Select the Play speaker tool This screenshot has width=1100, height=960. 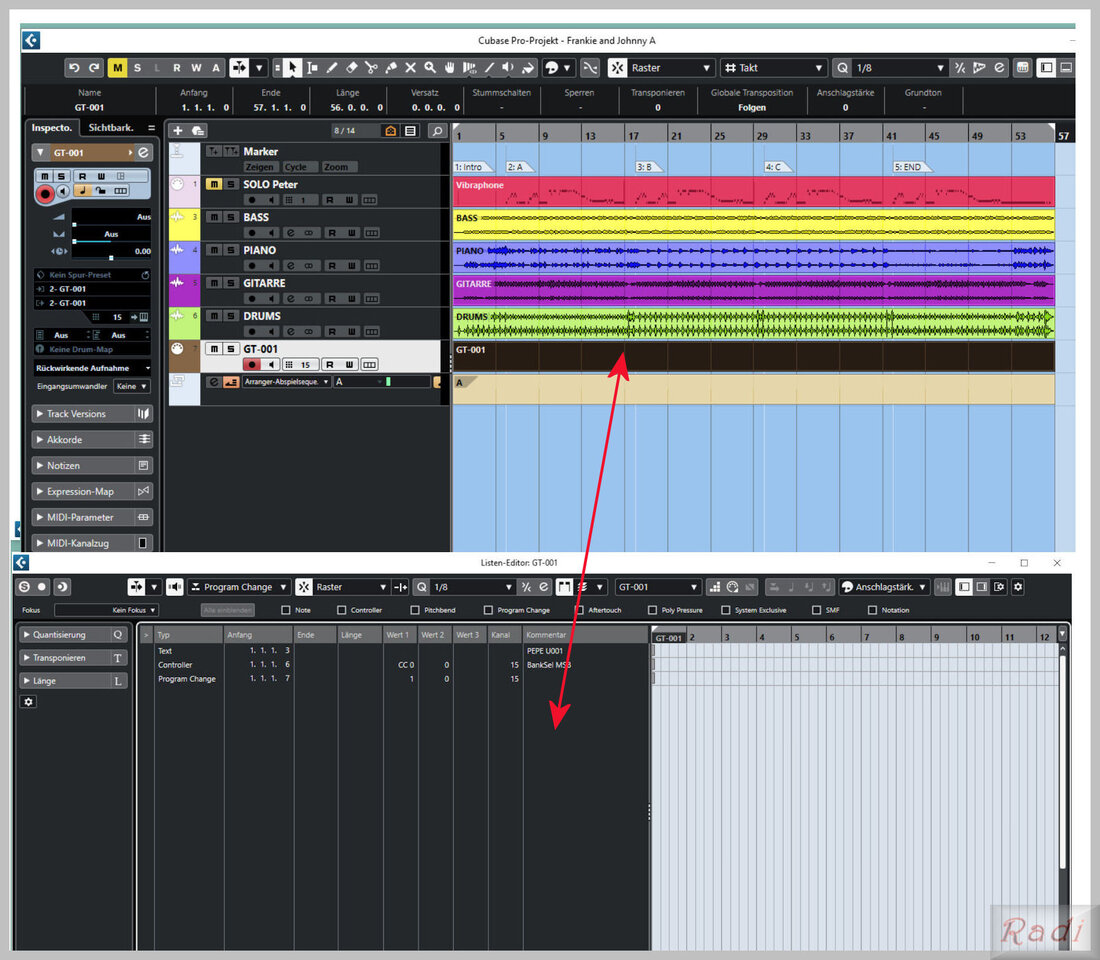coord(509,68)
